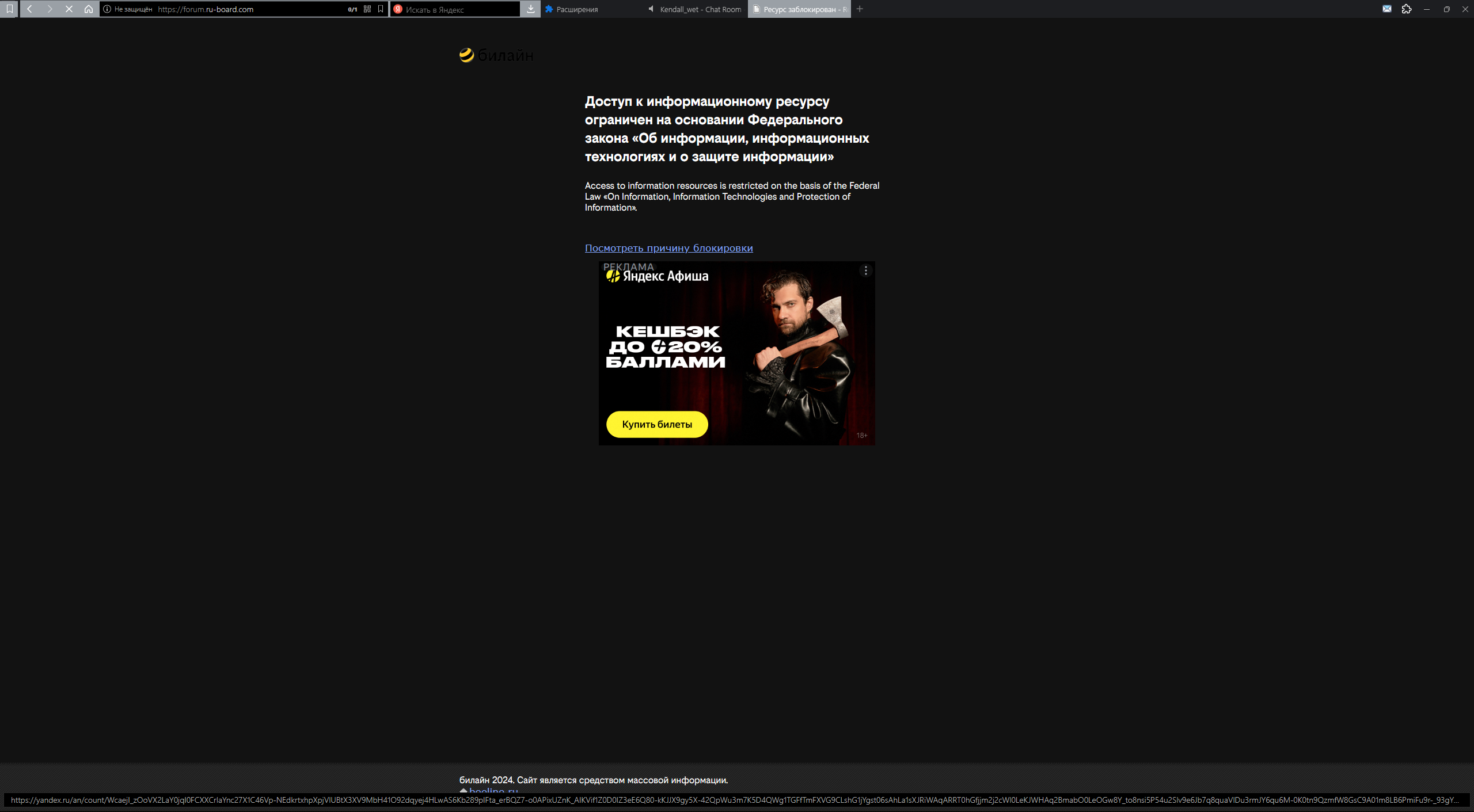Viewport: 1474px width, 812px height.
Task: Stop loading the page
Action: [69, 9]
